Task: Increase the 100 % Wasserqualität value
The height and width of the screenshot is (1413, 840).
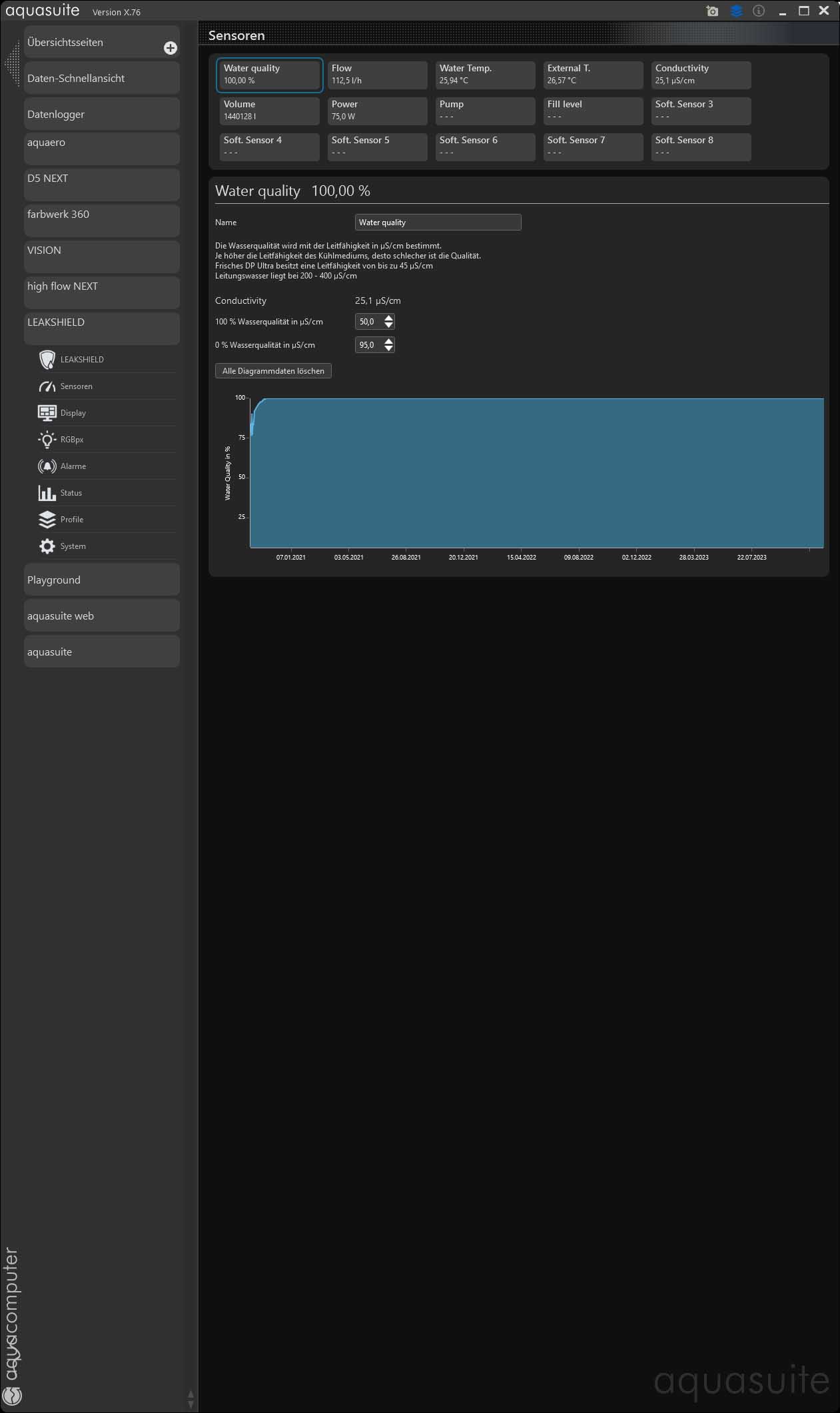Action: [x=389, y=318]
